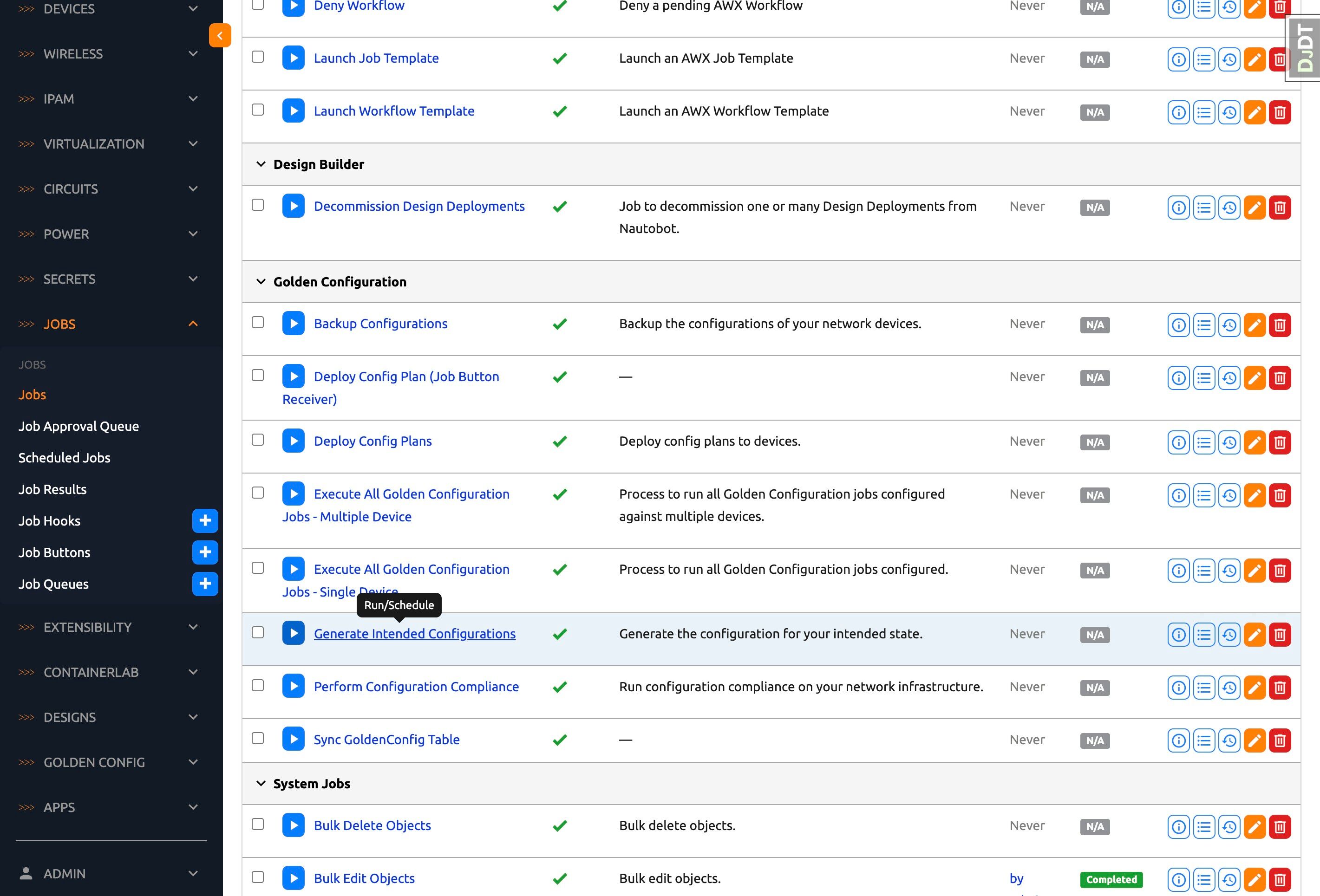Screen dimensions: 1320x896
Task: View job results icon for Perform Configuration Compliance
Action: coord(1203,688)
